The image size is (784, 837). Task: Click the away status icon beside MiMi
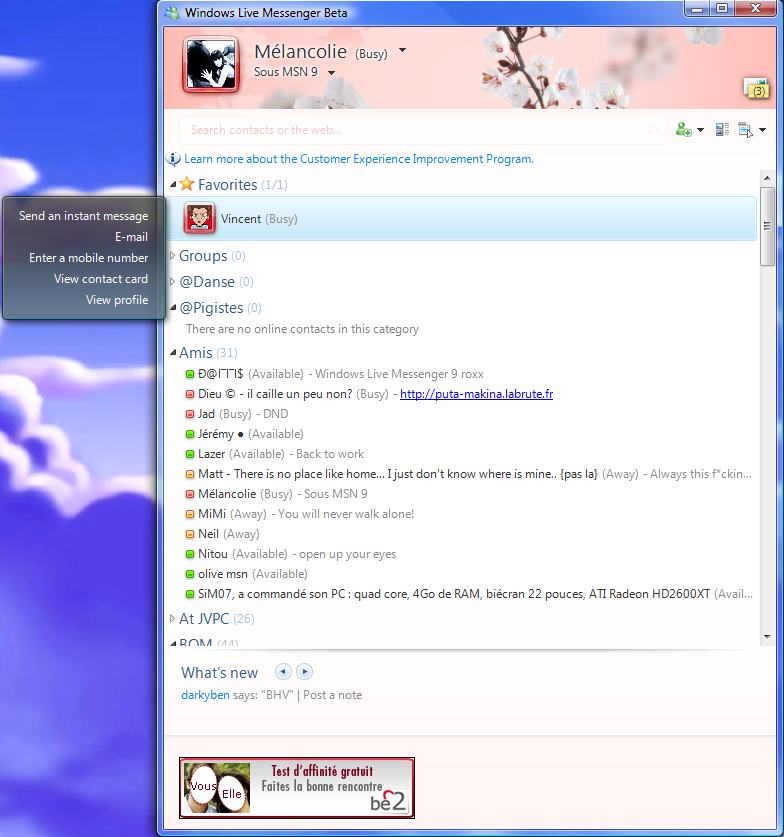[189, 514]
